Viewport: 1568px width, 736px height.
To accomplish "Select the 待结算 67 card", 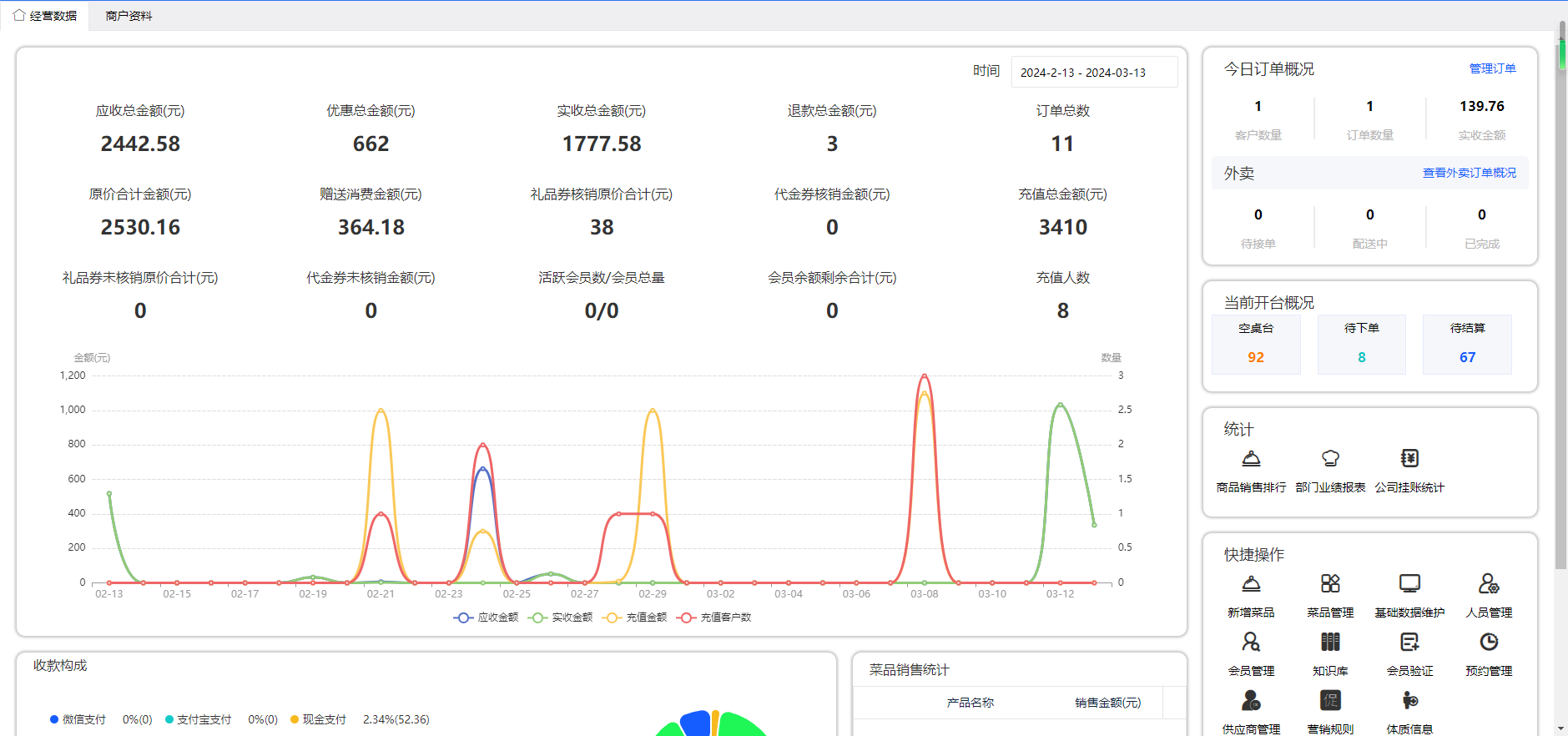I will [x=1467, y=344].
